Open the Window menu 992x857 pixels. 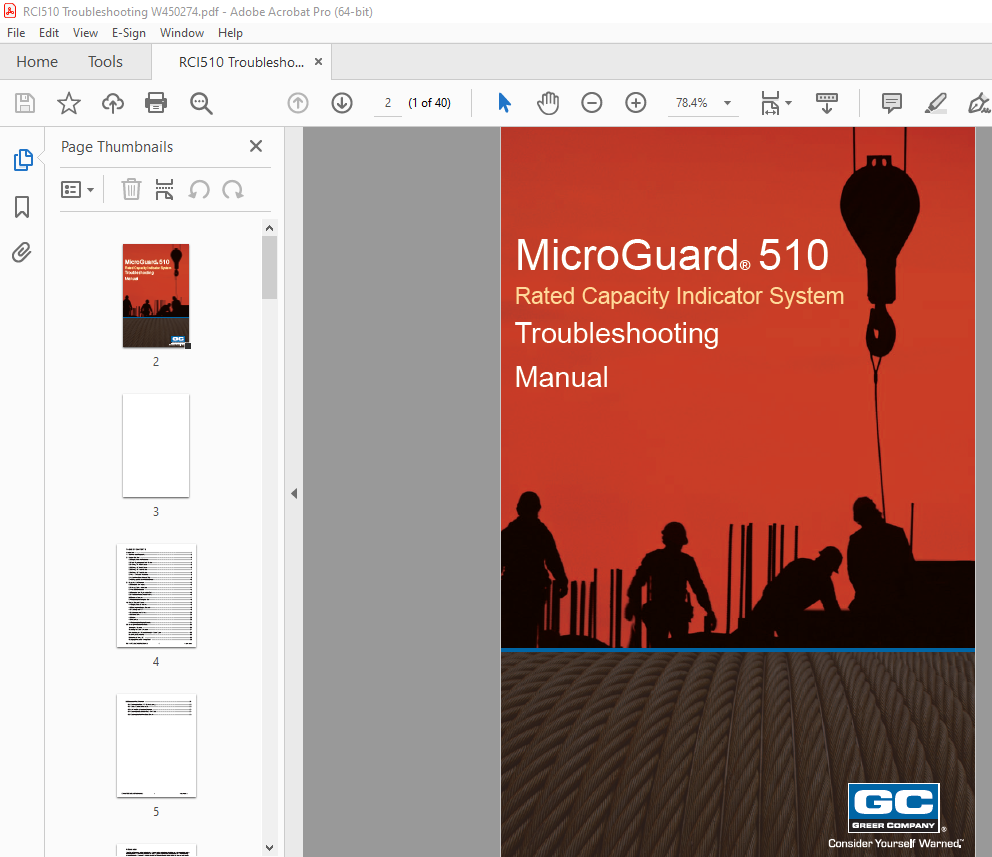tap(182, 33)
